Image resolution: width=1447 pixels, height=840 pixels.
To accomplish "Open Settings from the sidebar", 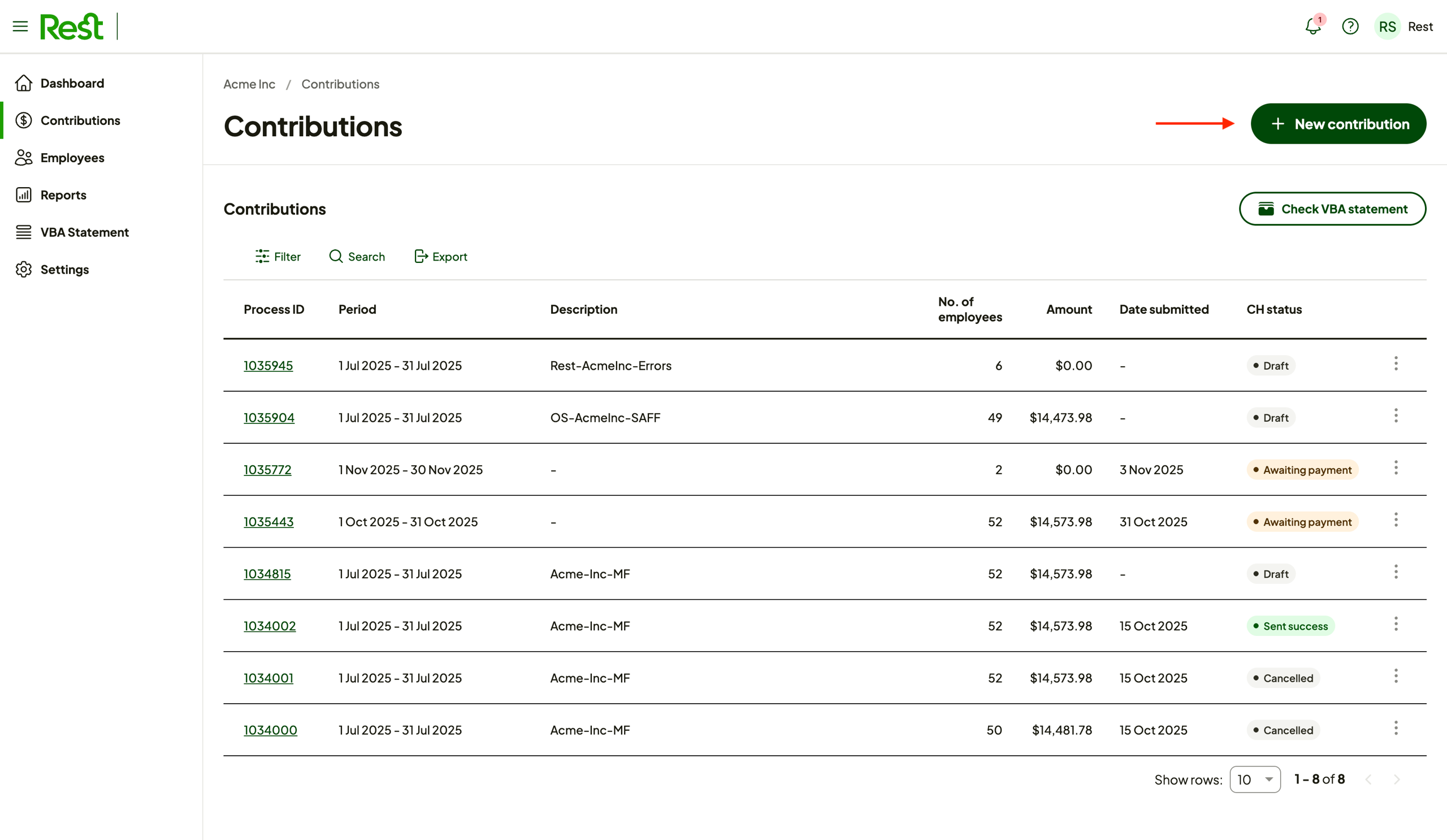I will tap(64, 270).
